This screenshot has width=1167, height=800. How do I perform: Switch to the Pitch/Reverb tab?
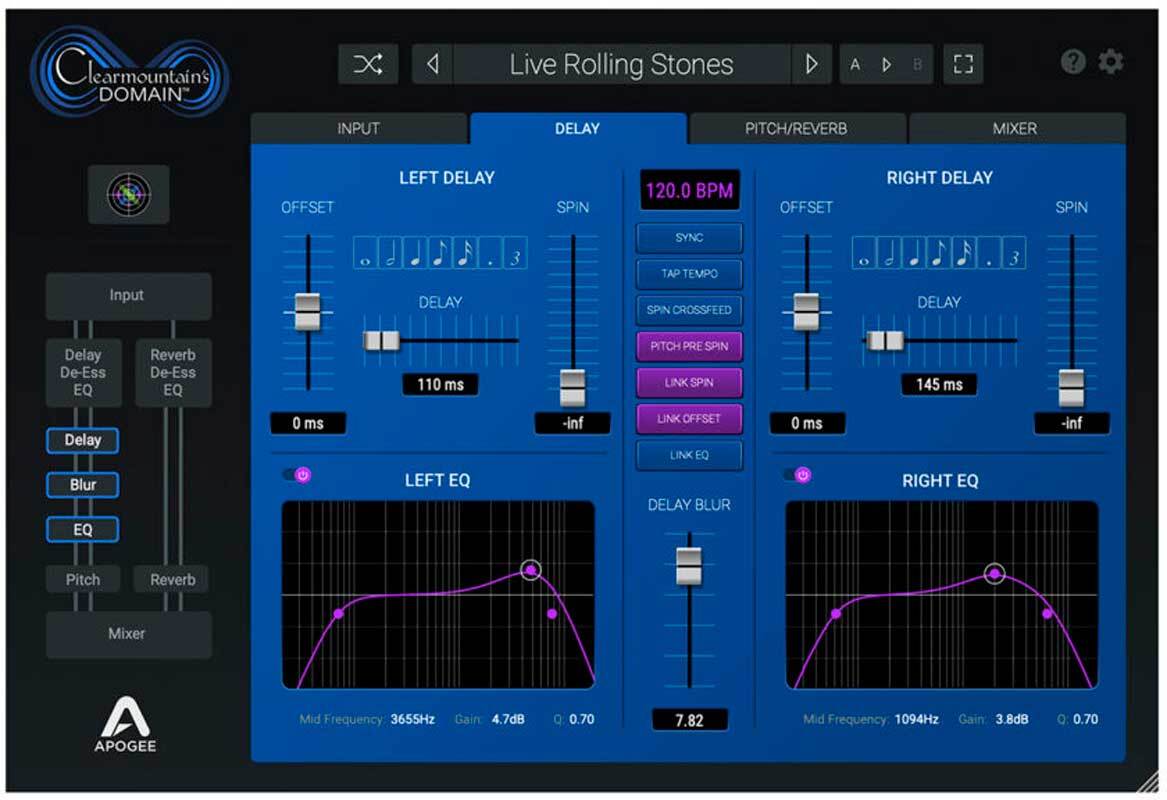coord(797,129)
